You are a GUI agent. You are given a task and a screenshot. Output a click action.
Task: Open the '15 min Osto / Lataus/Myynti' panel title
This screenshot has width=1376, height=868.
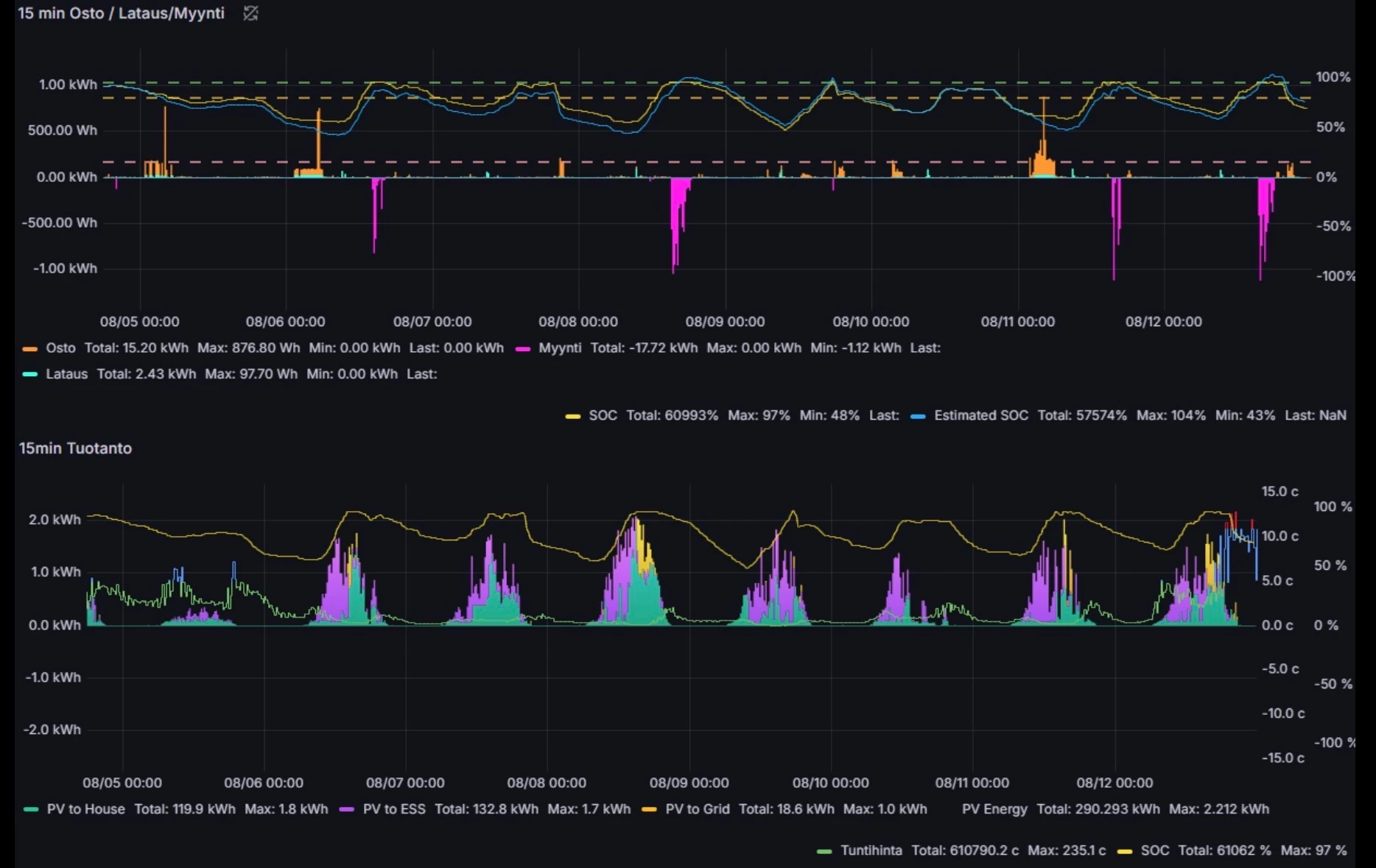(121, 13)
